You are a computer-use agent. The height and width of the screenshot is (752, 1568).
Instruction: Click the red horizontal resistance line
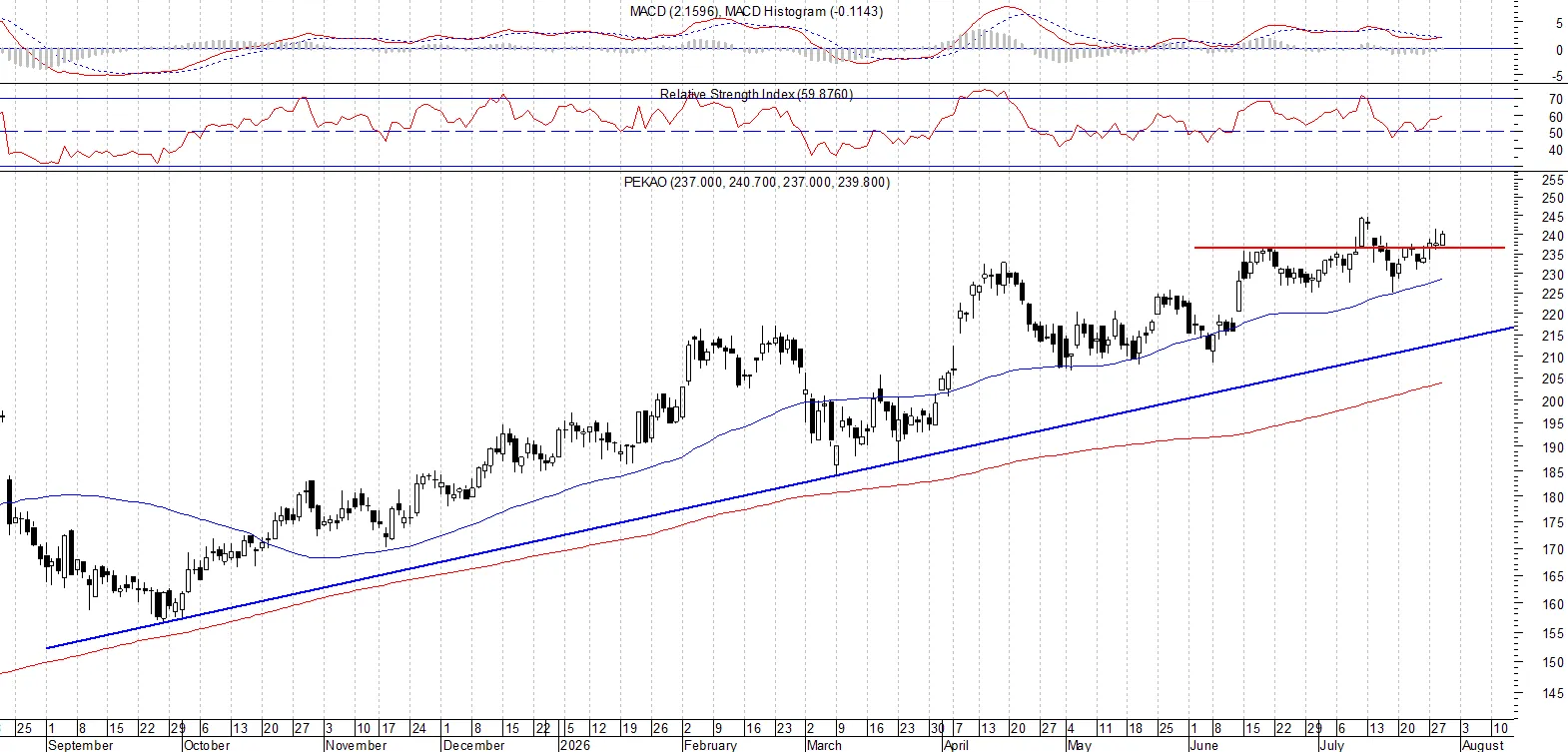[1349, 247]
